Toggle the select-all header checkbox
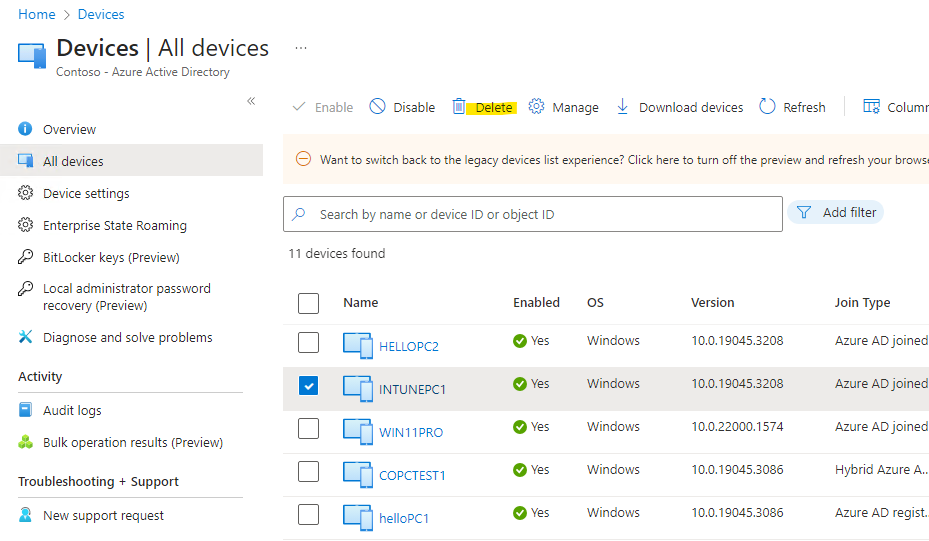929x541 pixels. [x=308, y=303]
